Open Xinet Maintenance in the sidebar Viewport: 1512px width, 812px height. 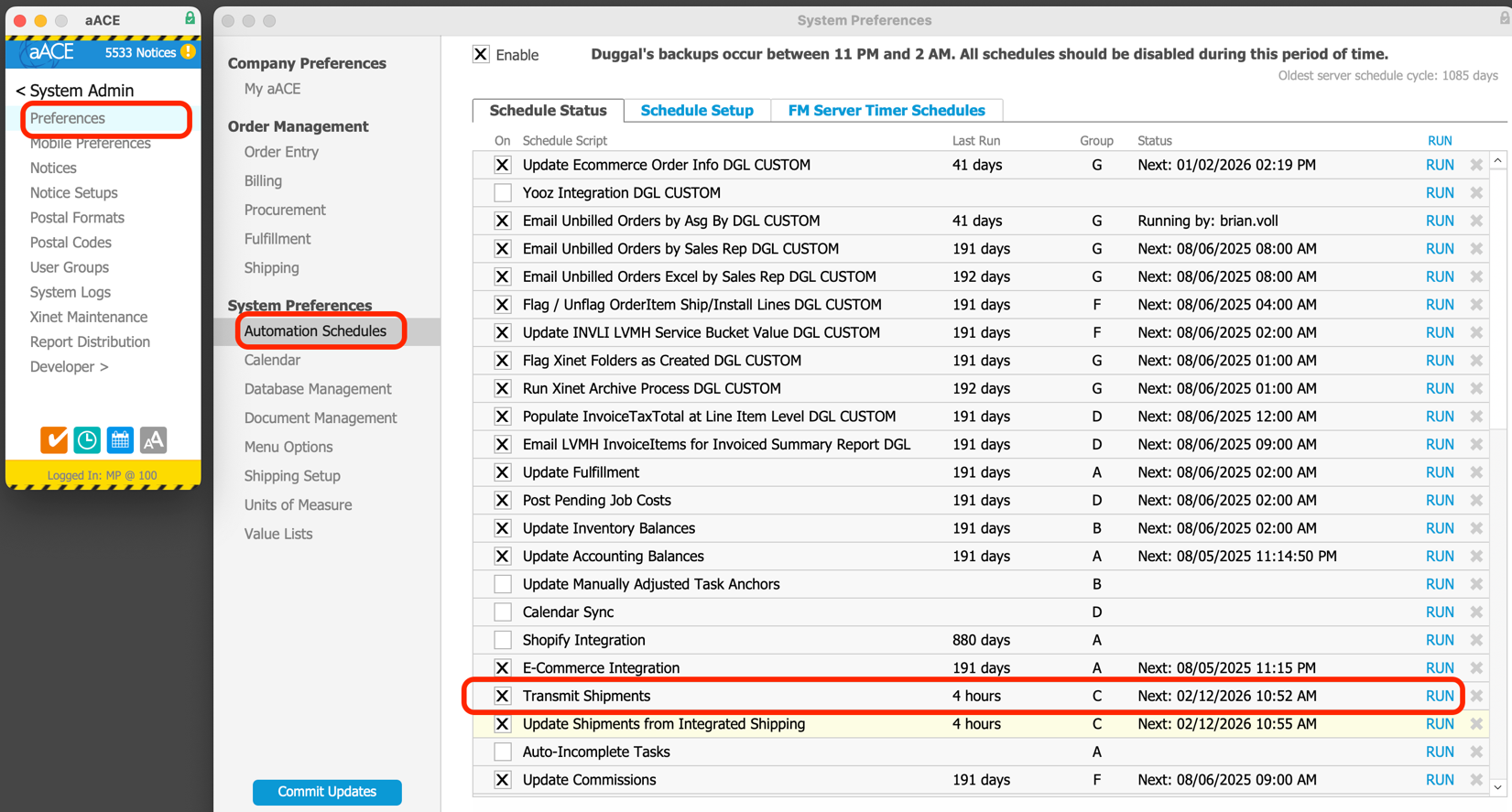(x=89, y=317)
